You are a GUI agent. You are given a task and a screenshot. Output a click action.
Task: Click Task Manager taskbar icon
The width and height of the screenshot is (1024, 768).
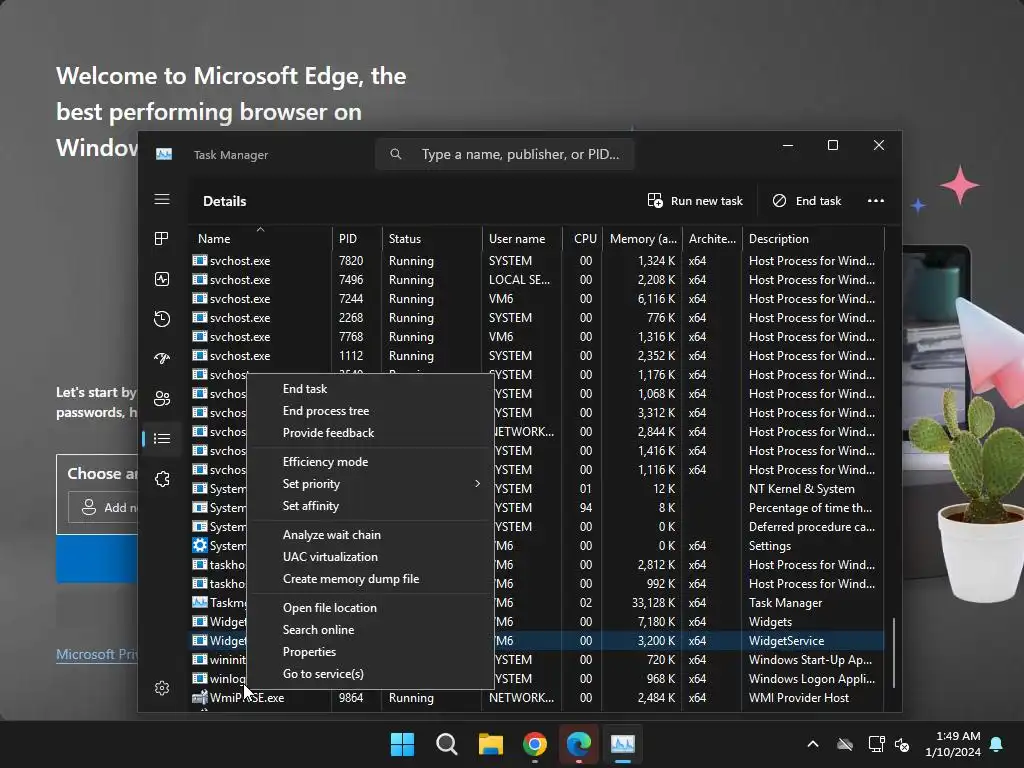tap(622, 744)
